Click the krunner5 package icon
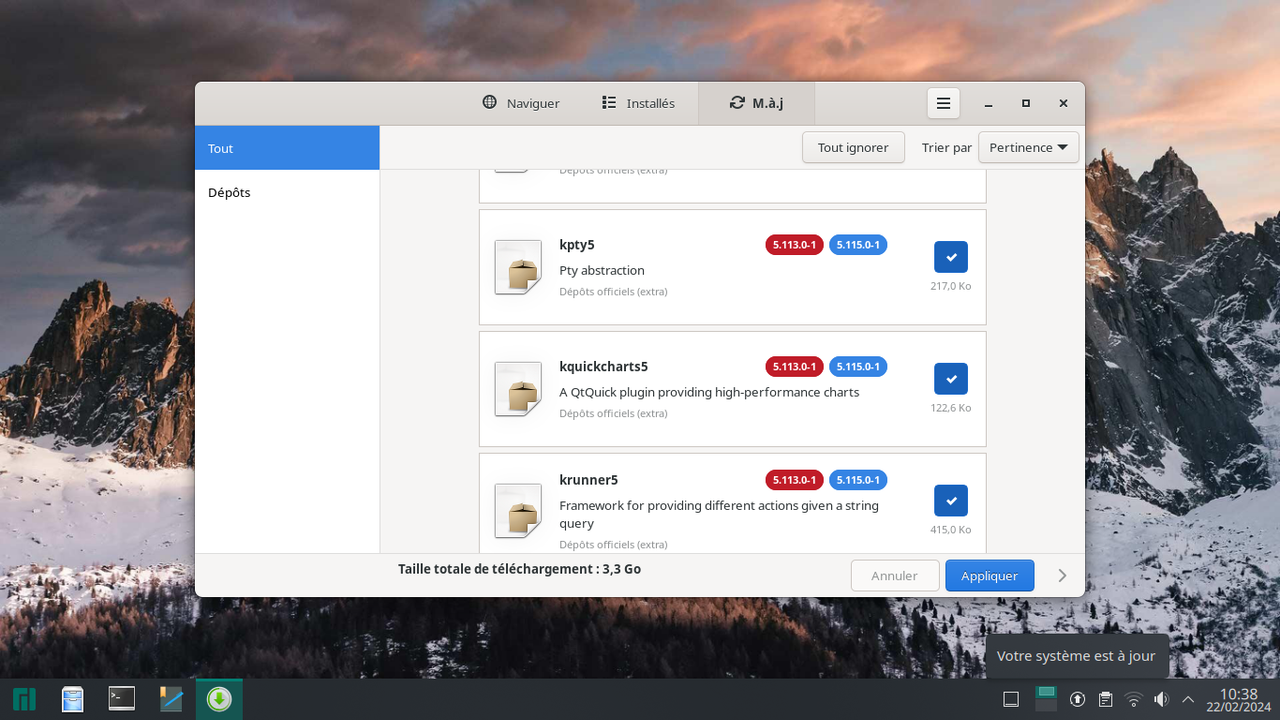Viewport: 1280px width, 720px height. [518, 511]
